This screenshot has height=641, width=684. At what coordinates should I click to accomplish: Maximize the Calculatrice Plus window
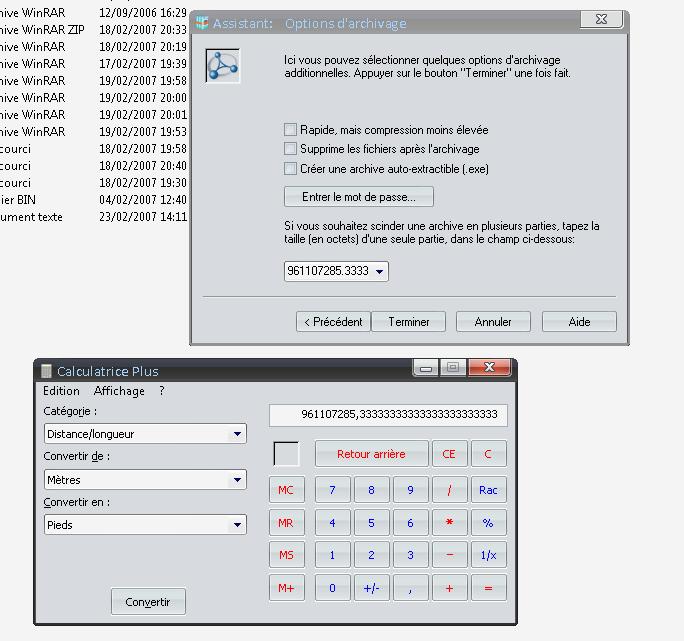(x=453, y=367)
